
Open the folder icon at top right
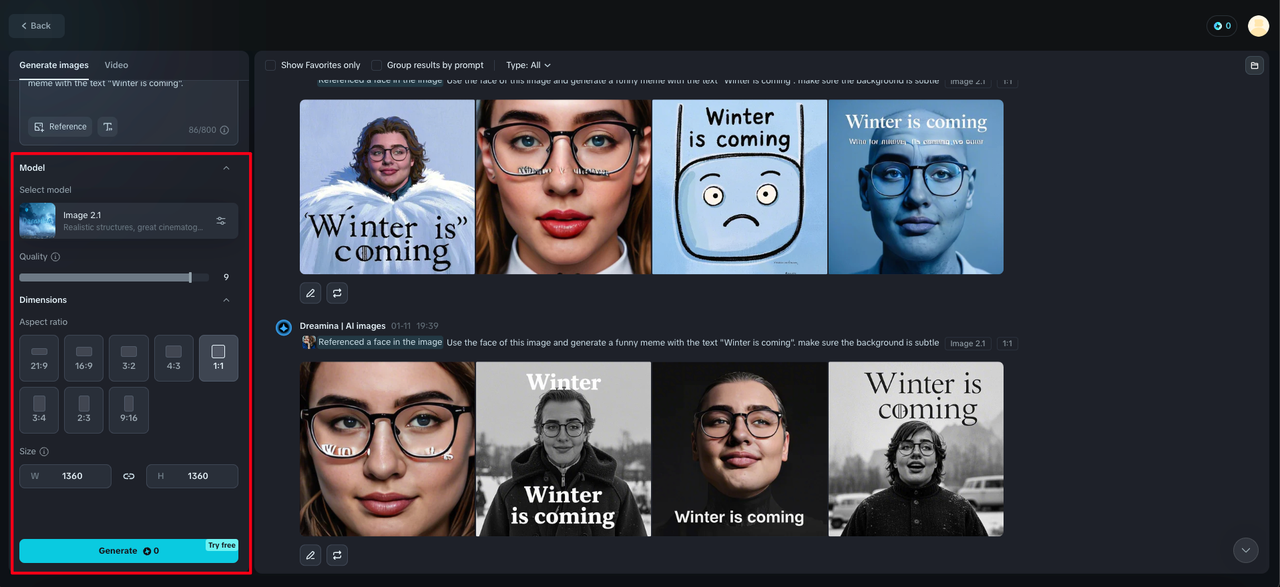click(x=1254, y=66)
